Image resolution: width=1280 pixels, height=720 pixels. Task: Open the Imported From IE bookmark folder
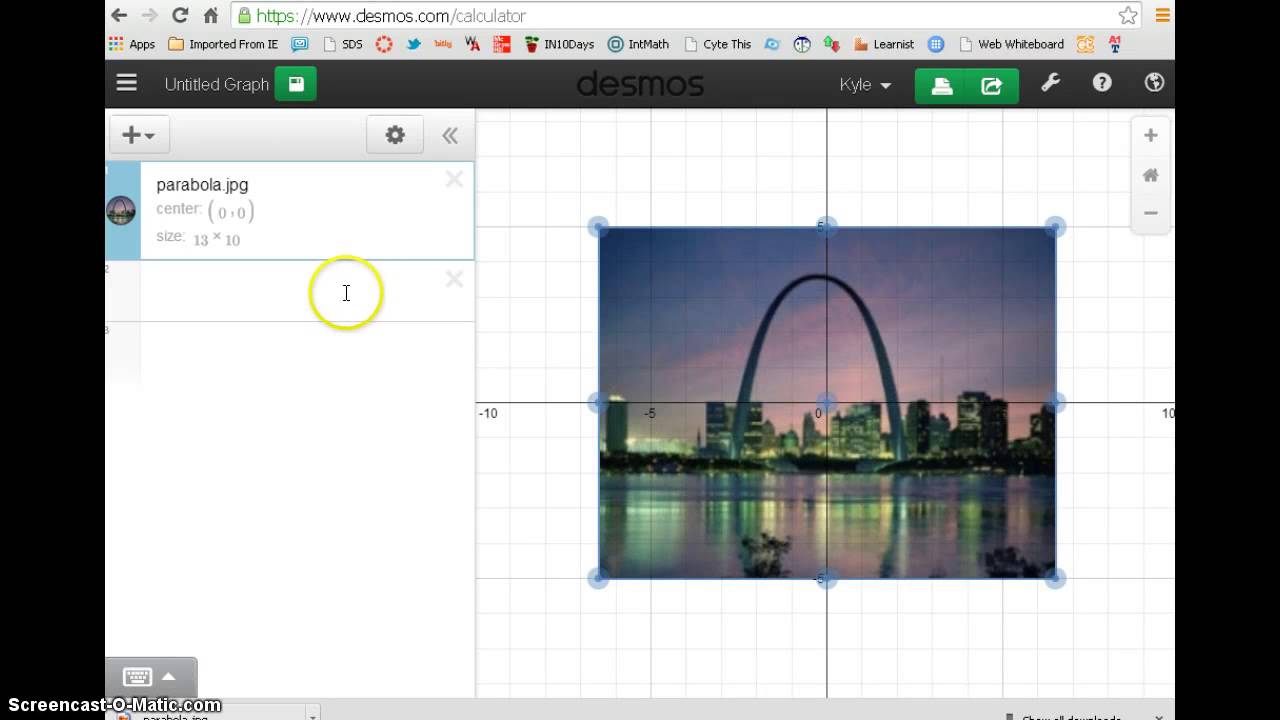(223, 44)
